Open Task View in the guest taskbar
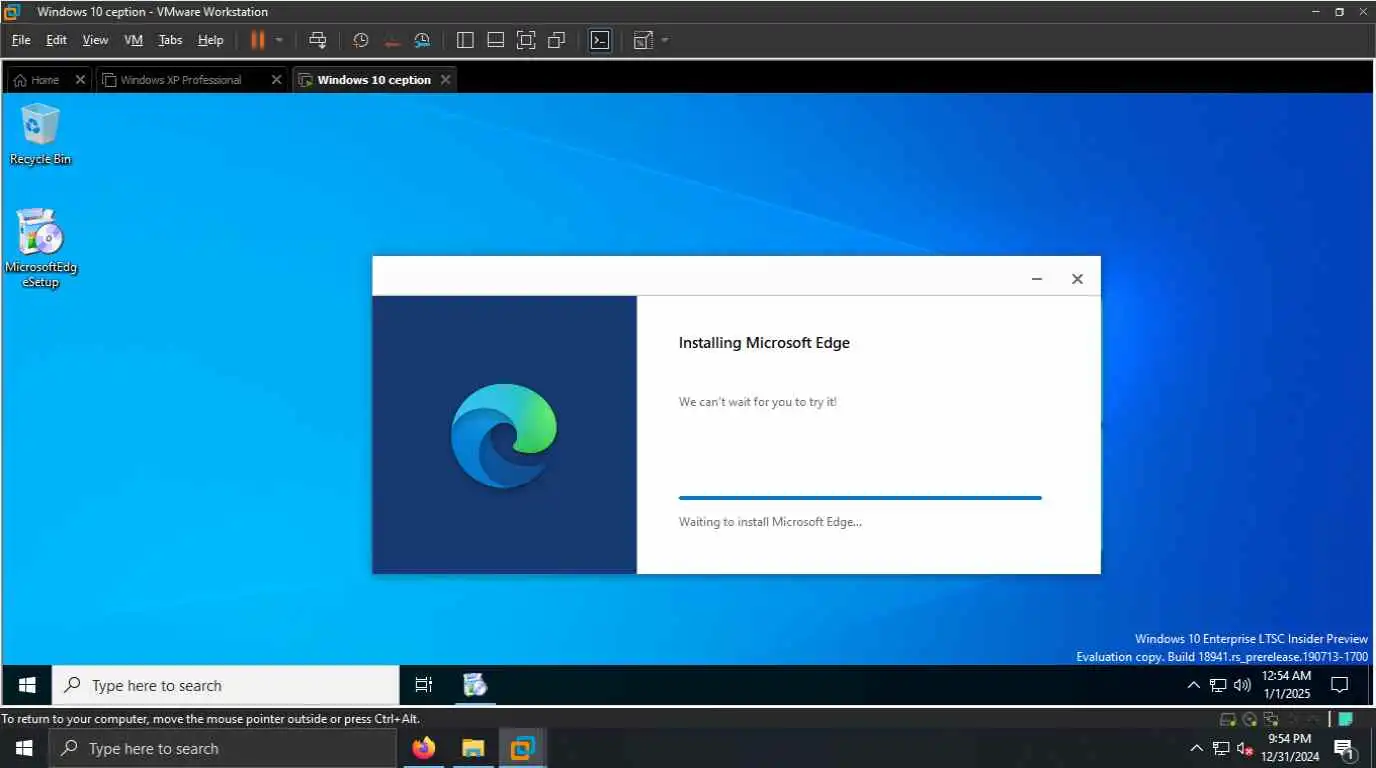 424,685
